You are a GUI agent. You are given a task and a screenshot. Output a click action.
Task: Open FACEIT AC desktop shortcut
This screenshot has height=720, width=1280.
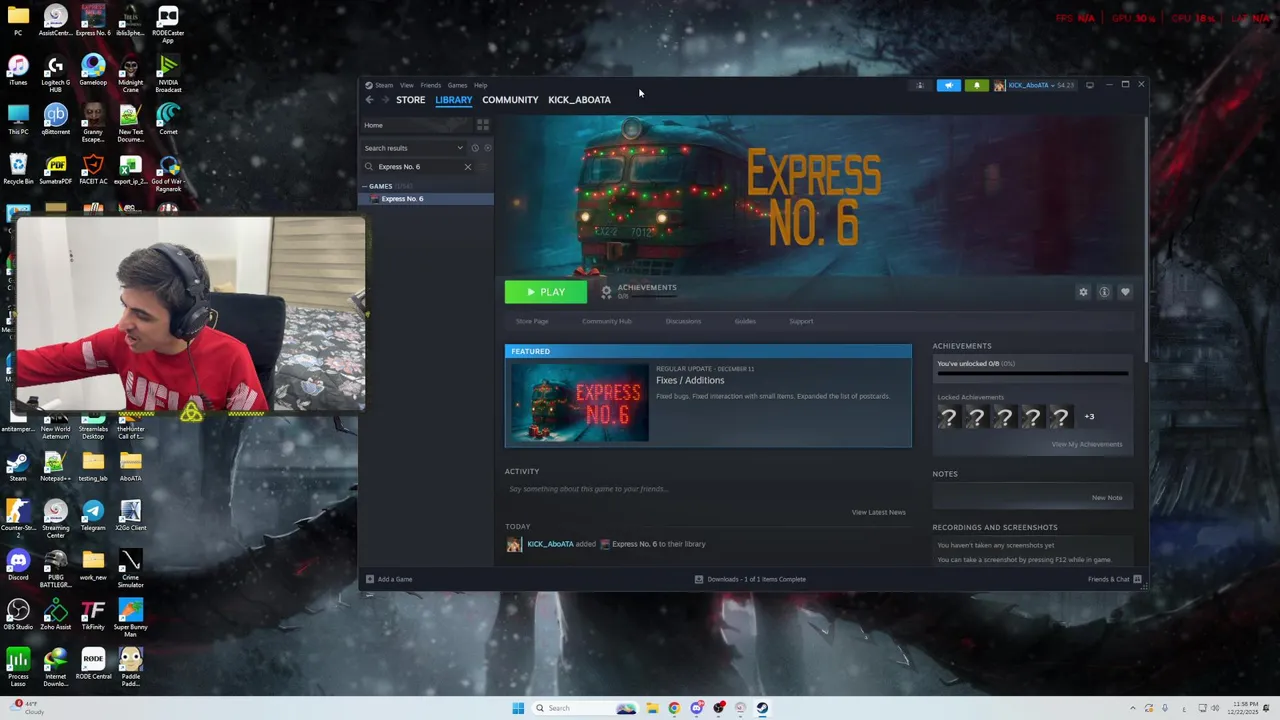[x=93, y=170]
